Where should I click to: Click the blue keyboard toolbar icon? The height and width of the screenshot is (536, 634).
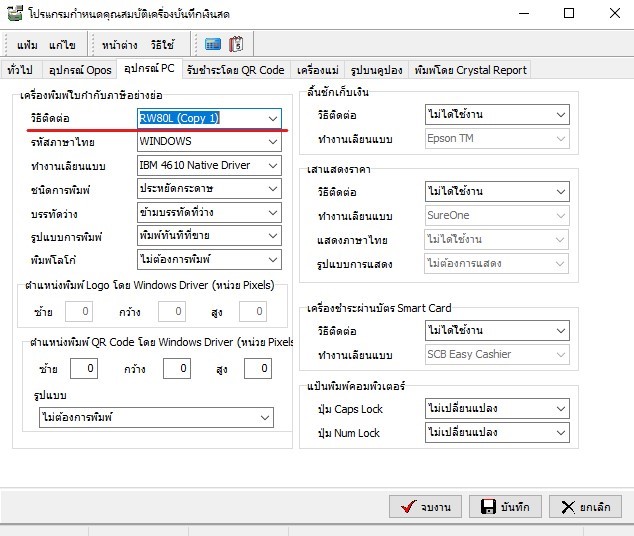point(213,44)
